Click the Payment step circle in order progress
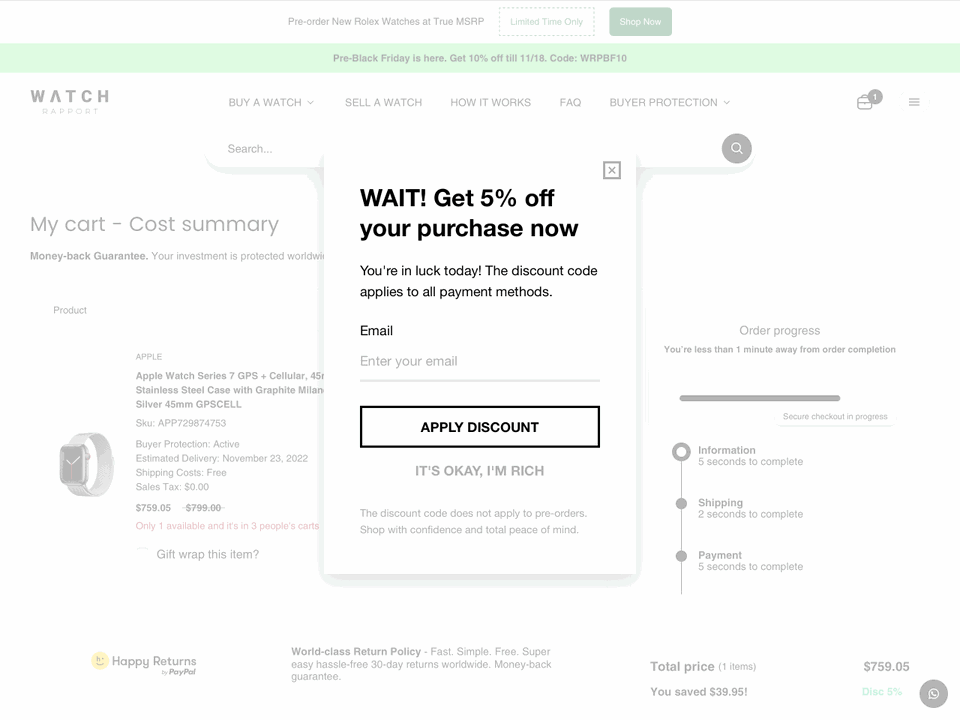 (682, 556)
